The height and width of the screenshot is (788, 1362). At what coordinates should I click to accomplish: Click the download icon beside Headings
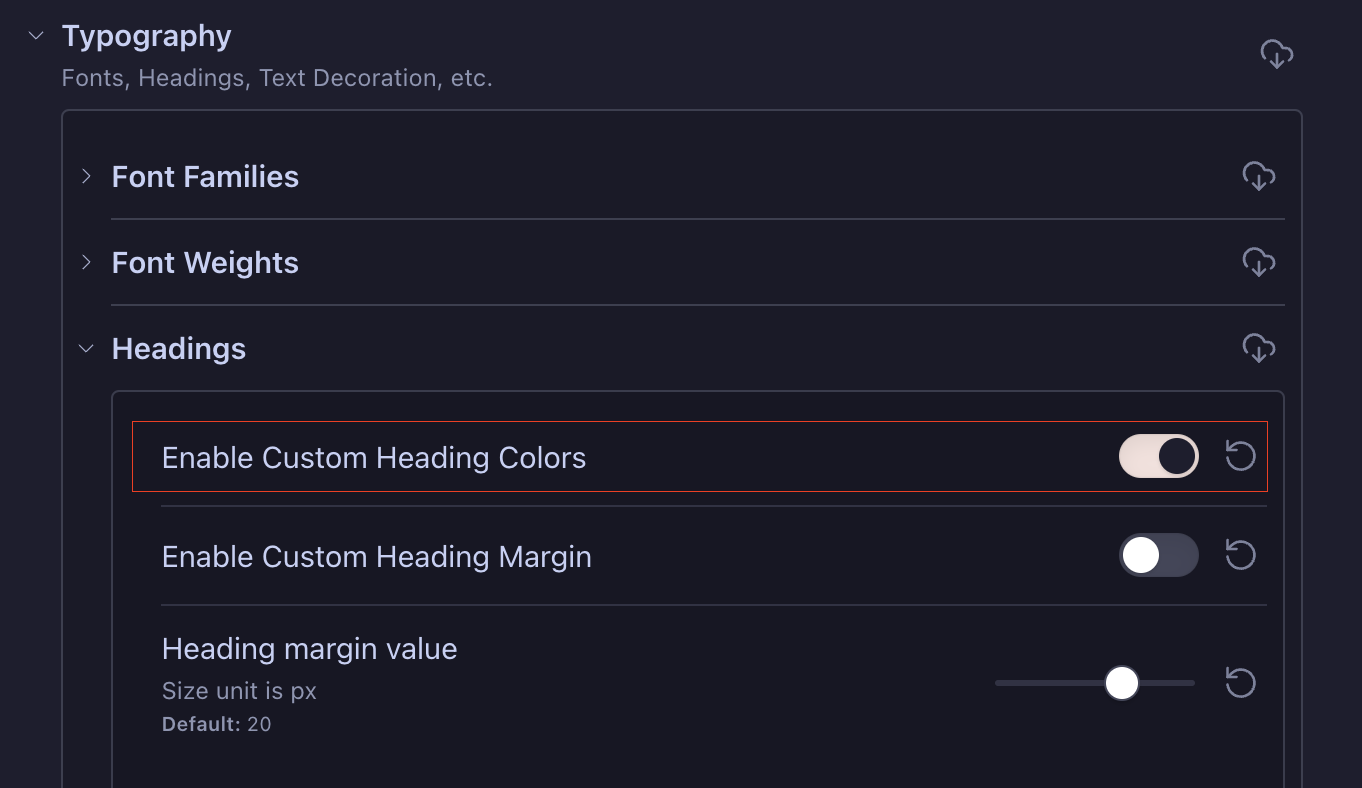point(1259,348)
